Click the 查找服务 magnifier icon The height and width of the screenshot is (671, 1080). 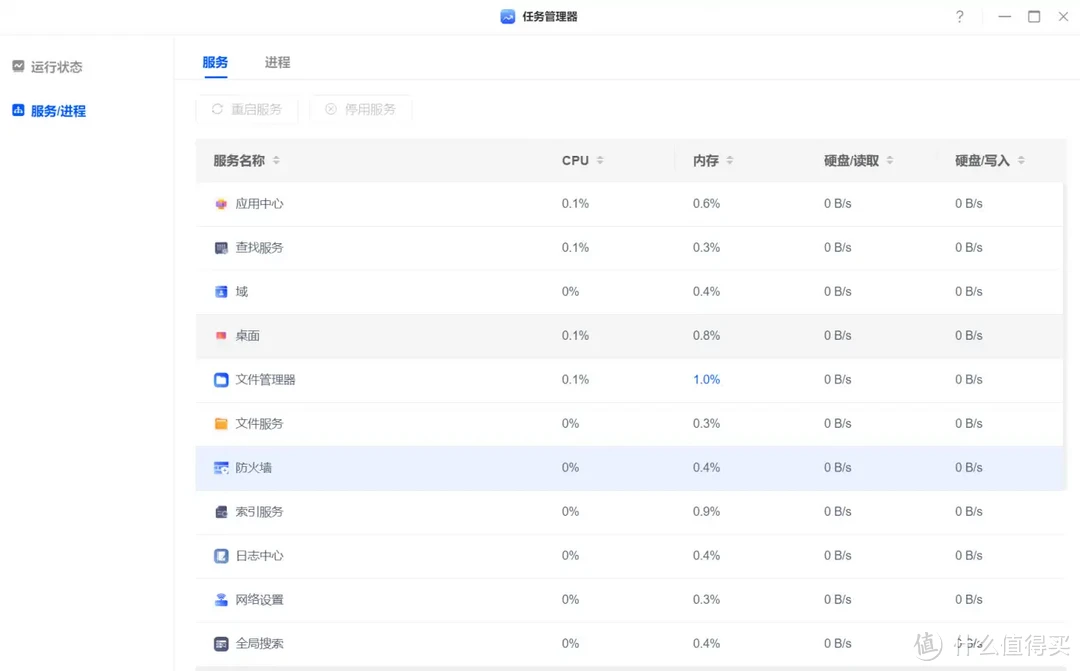221,247
